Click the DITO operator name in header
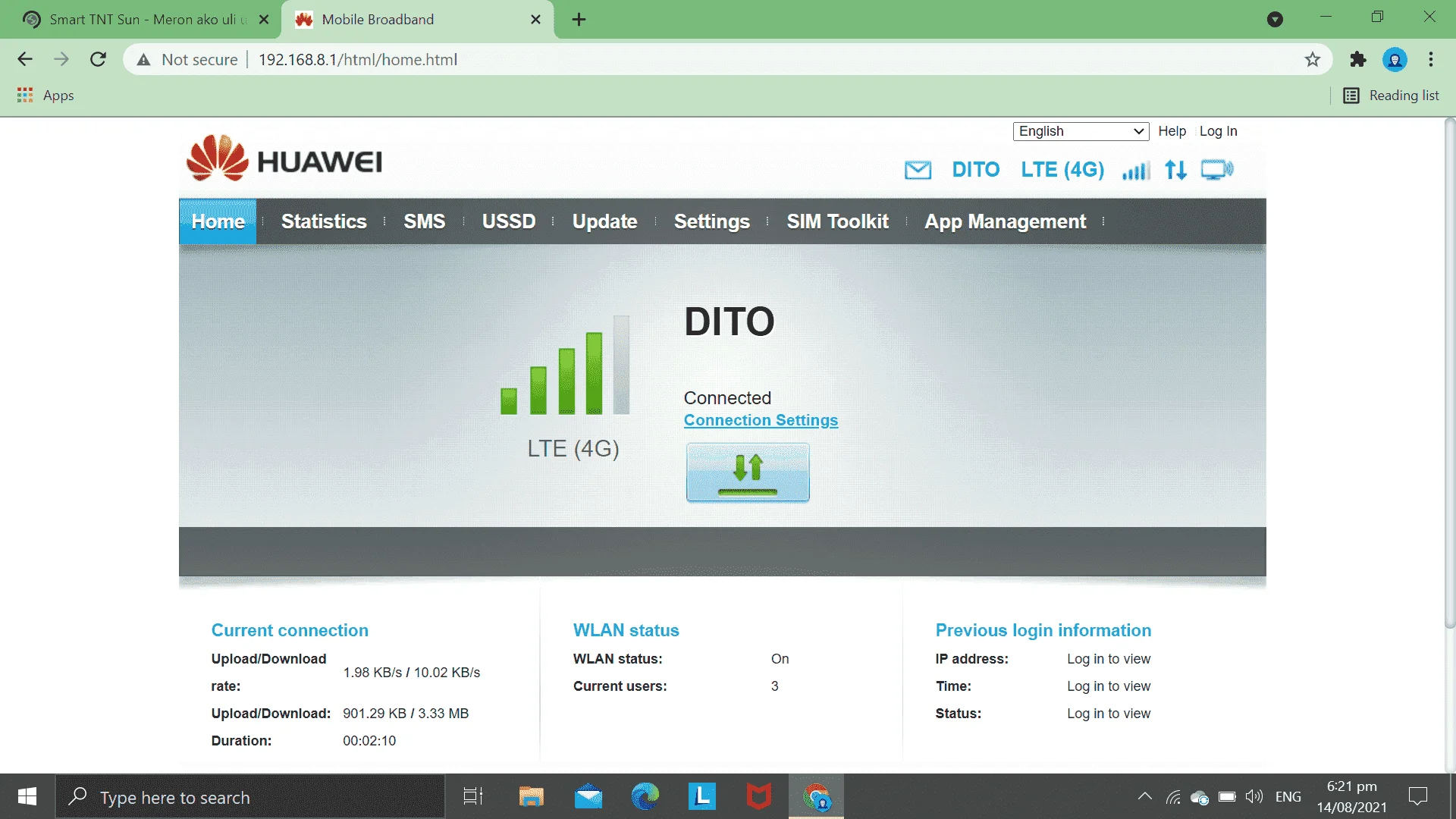 [975, 170]
